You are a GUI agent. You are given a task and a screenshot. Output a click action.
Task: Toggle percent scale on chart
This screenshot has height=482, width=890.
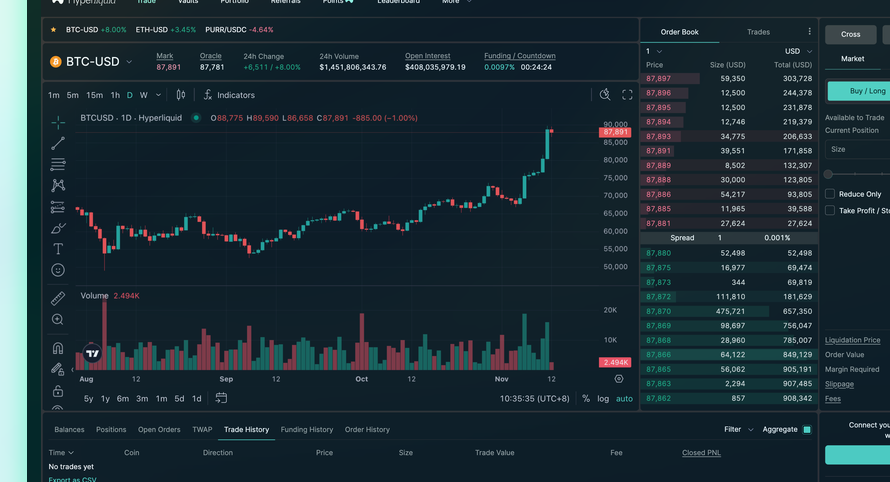click(x=586, y=399)
